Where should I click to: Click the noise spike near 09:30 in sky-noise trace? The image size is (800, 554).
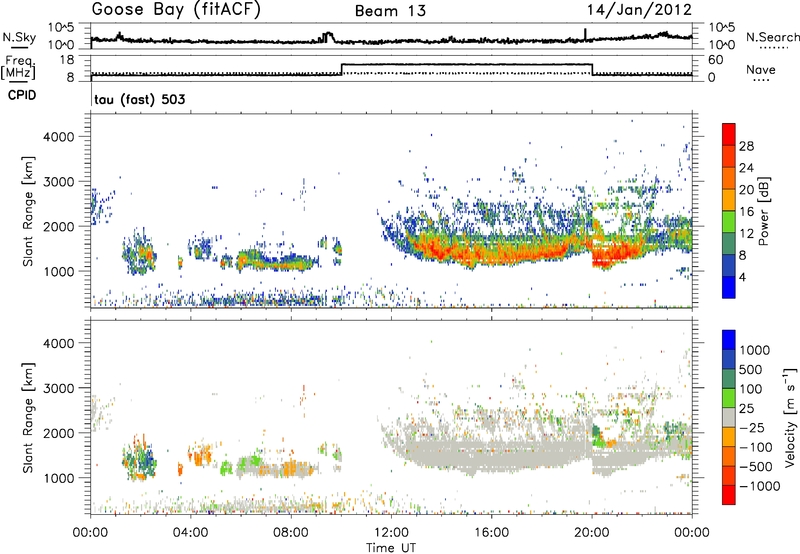[328, 37]
